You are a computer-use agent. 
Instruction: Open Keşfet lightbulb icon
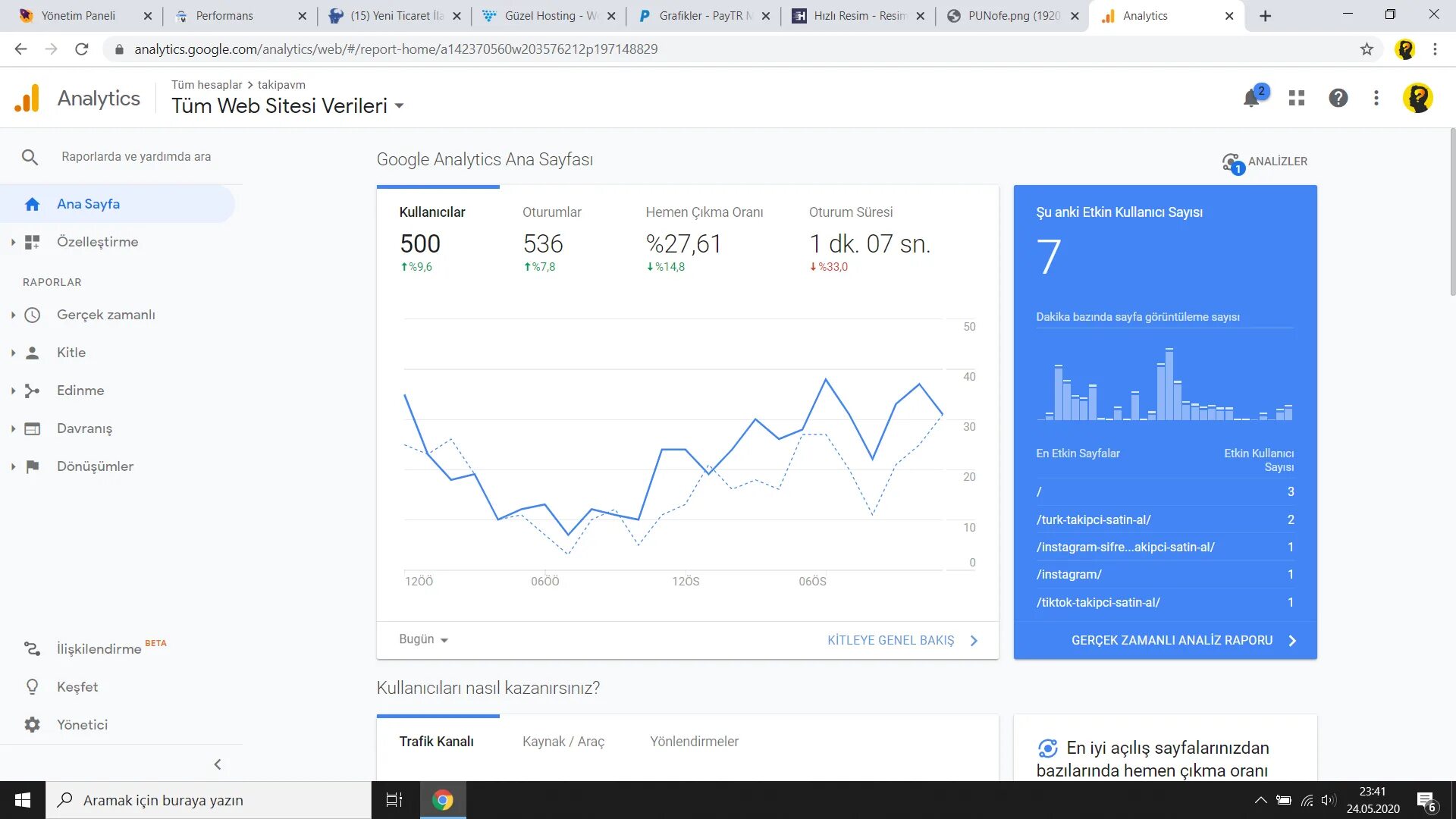pyautogui.click(x=32, y=687)
